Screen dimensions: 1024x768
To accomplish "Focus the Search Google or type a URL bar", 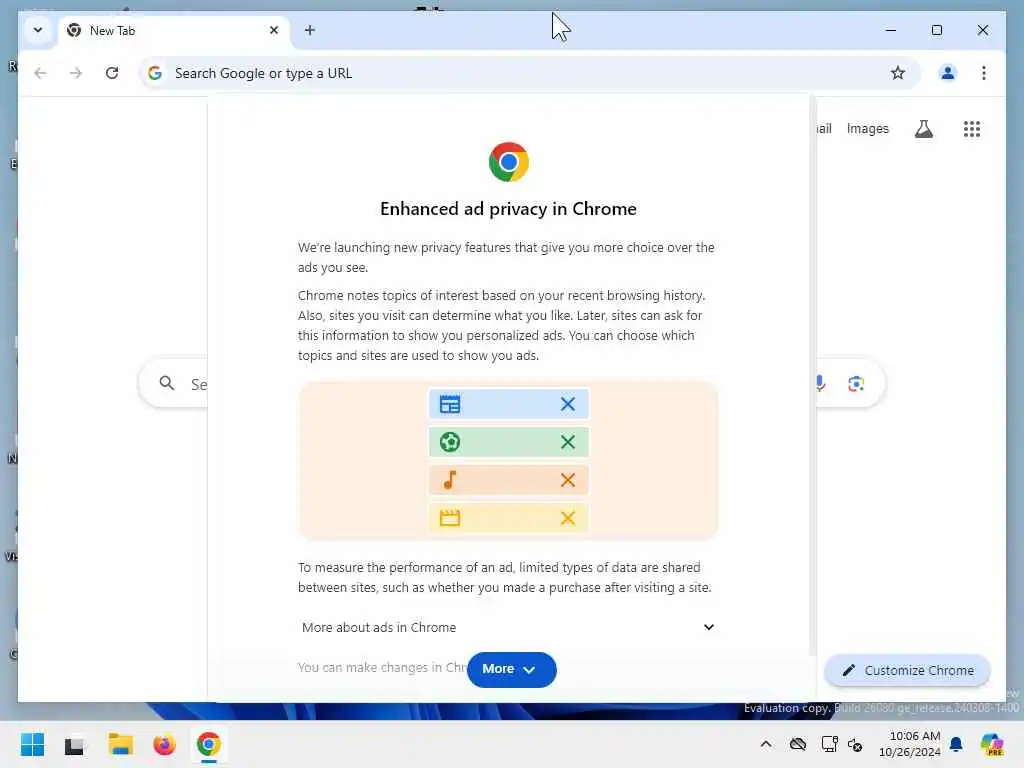I will (x=529, y=73).
